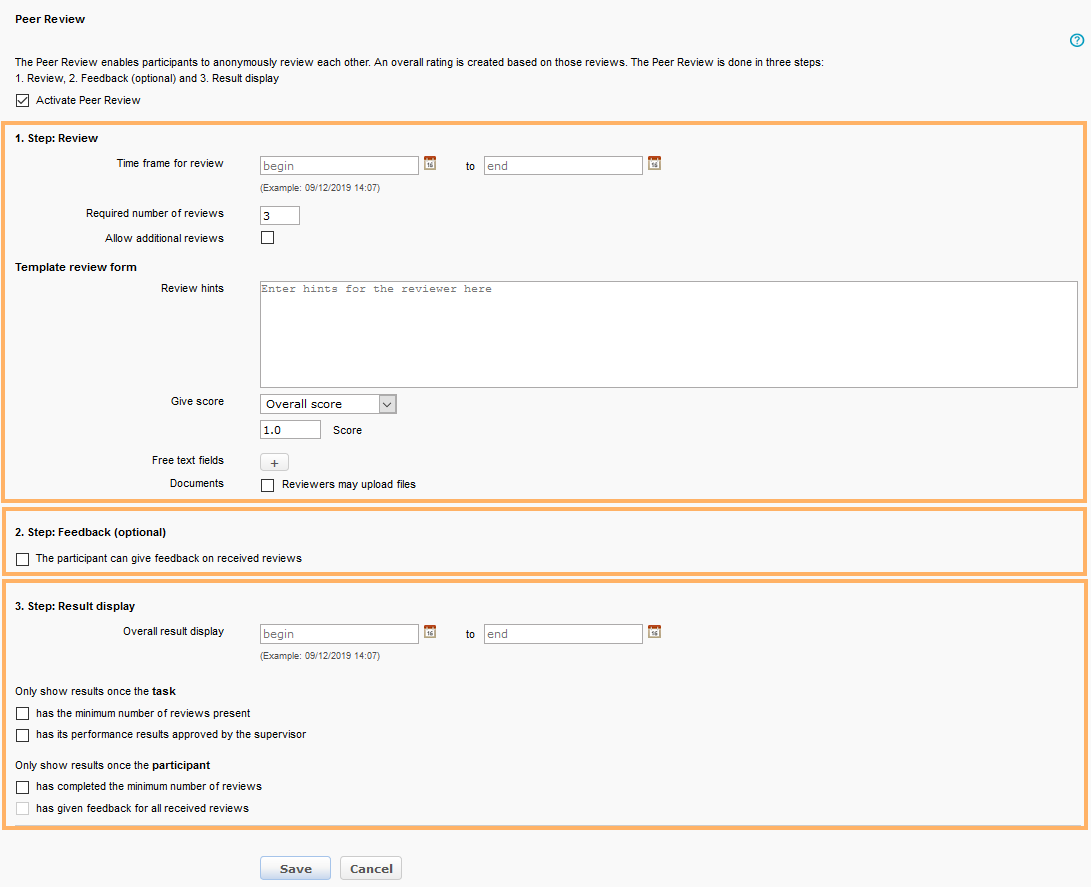Check participant completed minimum reviews option
This screenshot has width=1091, height=887.
[x=22, y=787]
